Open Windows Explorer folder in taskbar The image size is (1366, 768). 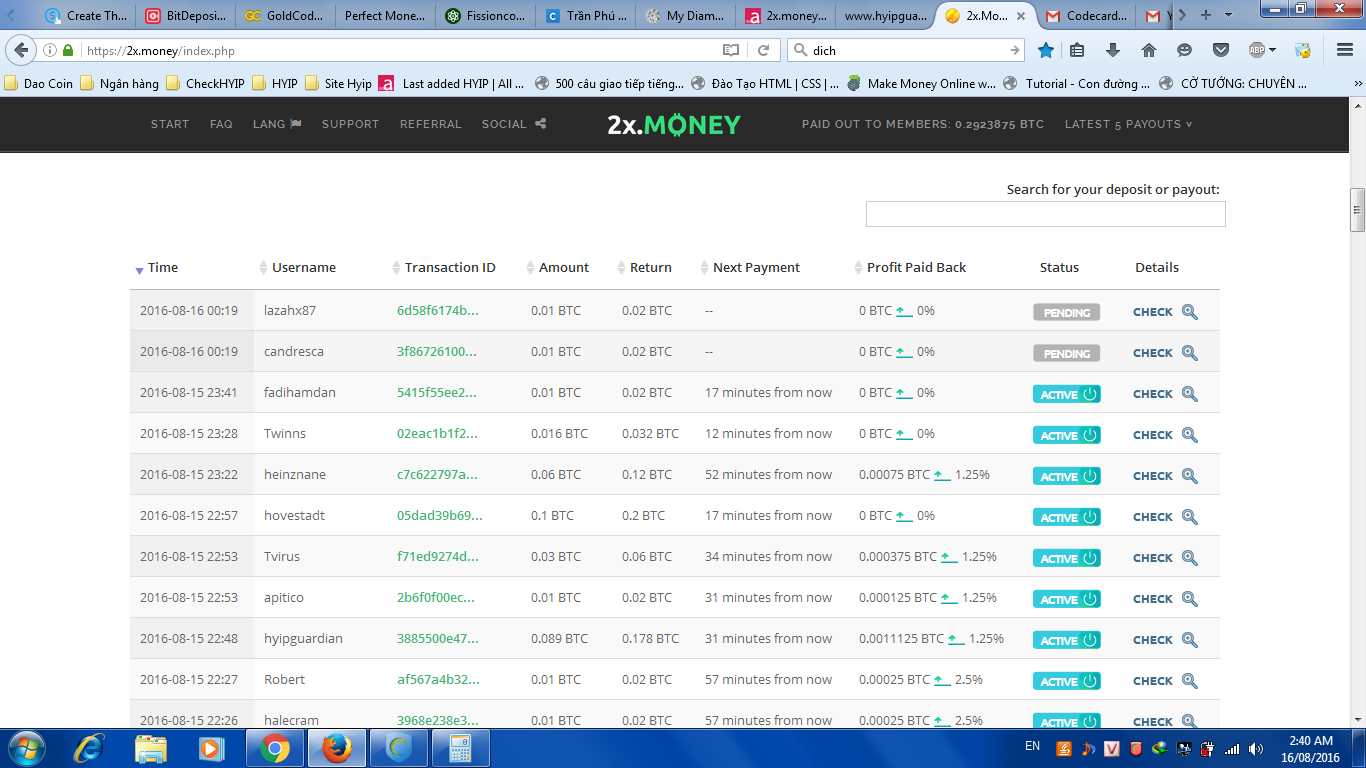pos(151,748)
